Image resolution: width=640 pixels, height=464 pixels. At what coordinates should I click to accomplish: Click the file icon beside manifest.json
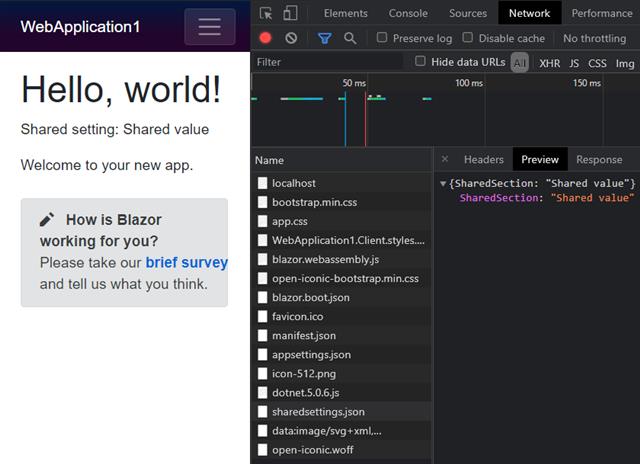pyautogui.click(x=262, y=335)
